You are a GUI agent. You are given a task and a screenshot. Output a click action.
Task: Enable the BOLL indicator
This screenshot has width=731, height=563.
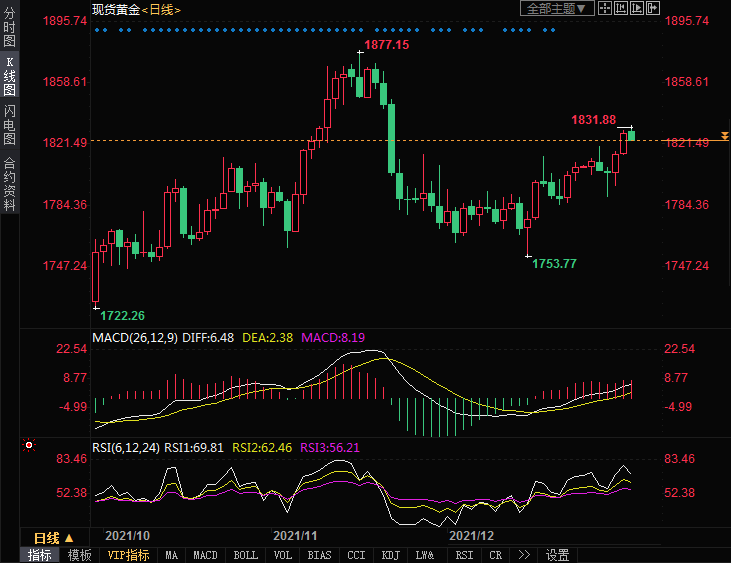(245, 555)
